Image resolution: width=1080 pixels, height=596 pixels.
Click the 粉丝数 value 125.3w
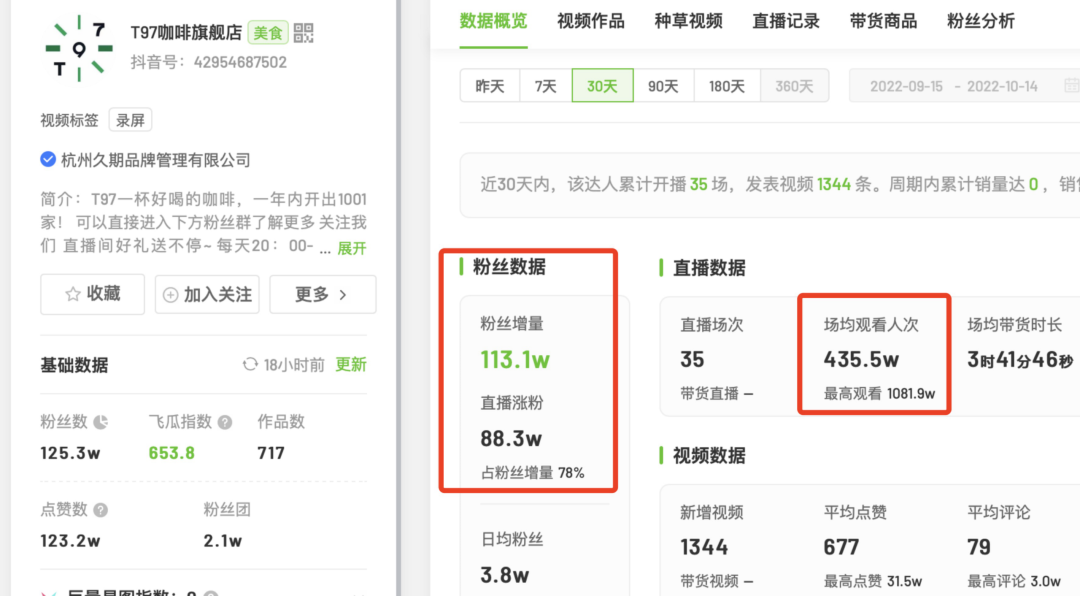(70, 453)
